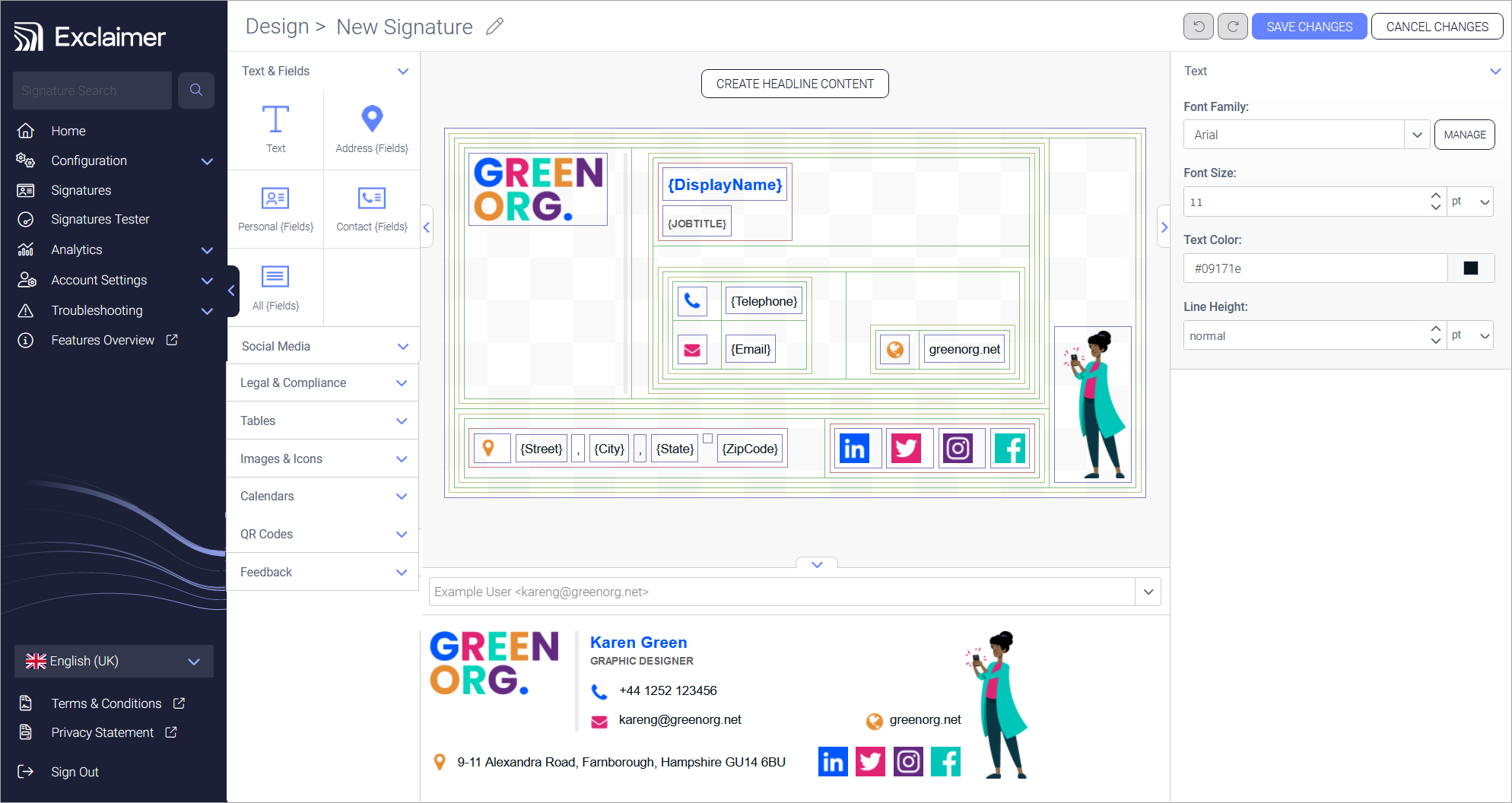Screen dimensions: 1512x803
Task: Go to Home in sidebar
Action: 68,131
